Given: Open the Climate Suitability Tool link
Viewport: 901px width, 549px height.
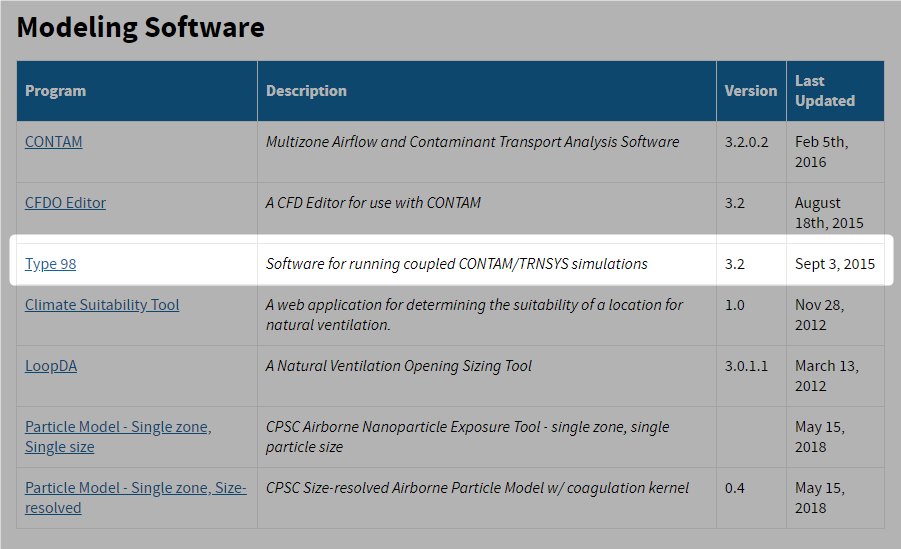Looking at the screenshot, I should (x=102, y=304).
